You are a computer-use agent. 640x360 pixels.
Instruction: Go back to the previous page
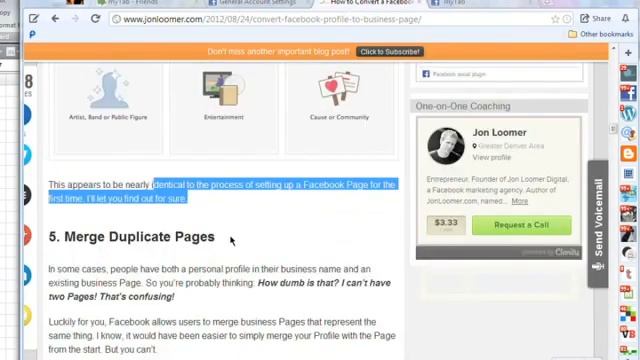click(55, 19)
